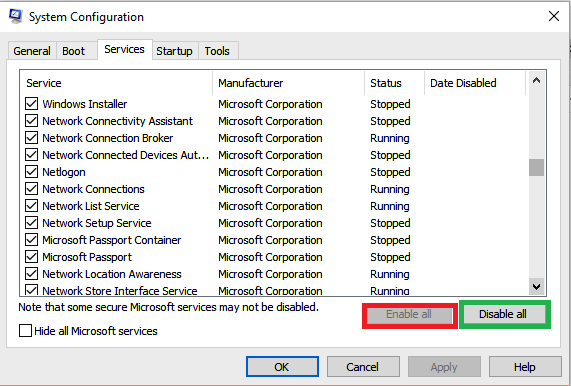Open the Tools tab
Screen dimensions: 571x386
click(x=217, y=51)
